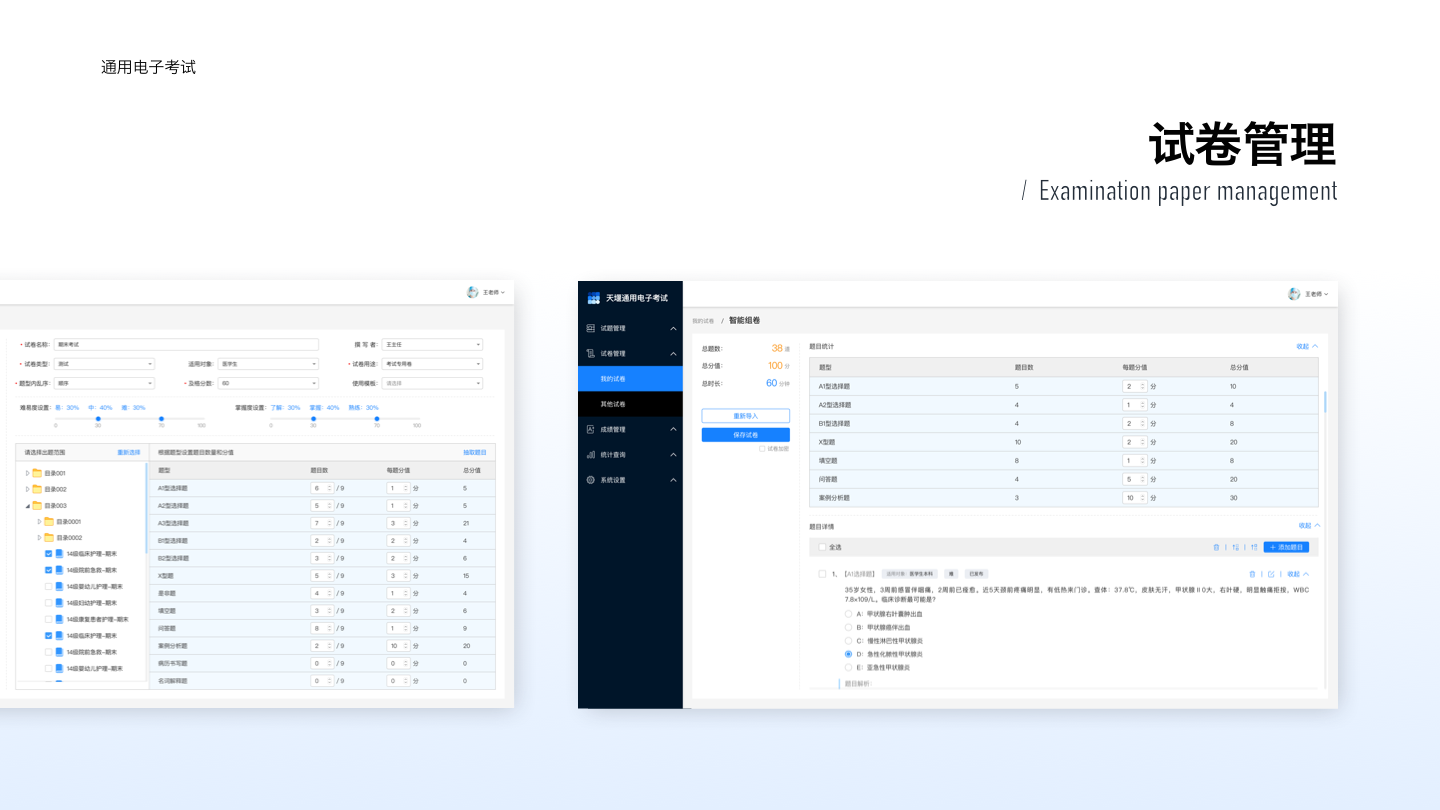Tick the checkbox for question 1
Viewport: 1440px width, 810px height.
[822, 574]
